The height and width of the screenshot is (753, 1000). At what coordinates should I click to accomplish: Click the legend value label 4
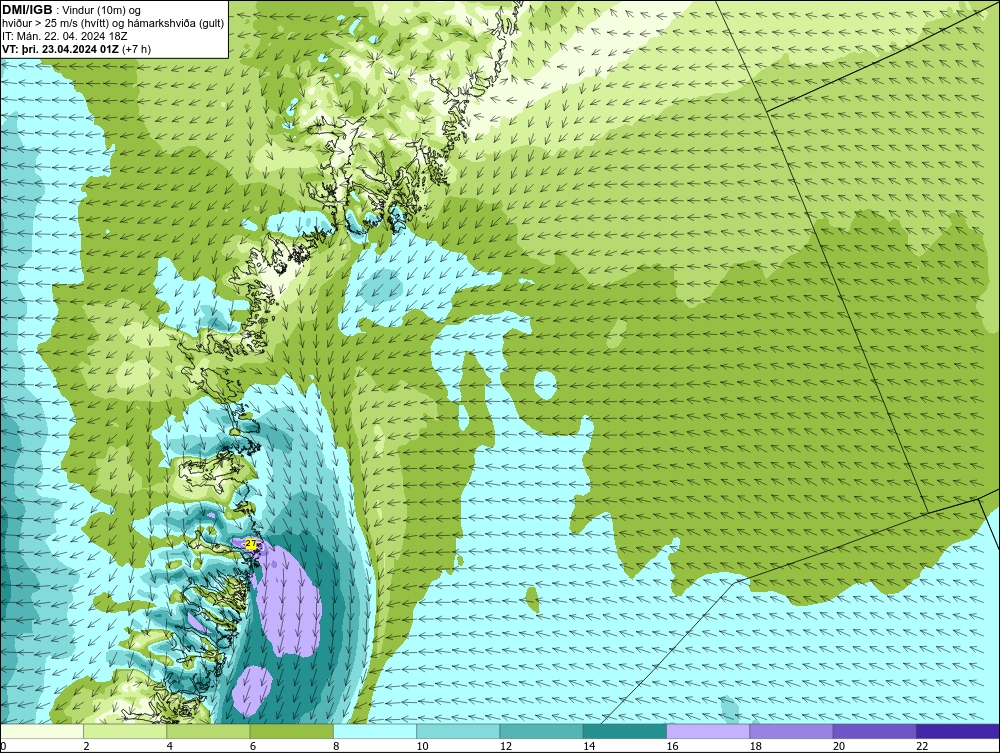(170, 747)
